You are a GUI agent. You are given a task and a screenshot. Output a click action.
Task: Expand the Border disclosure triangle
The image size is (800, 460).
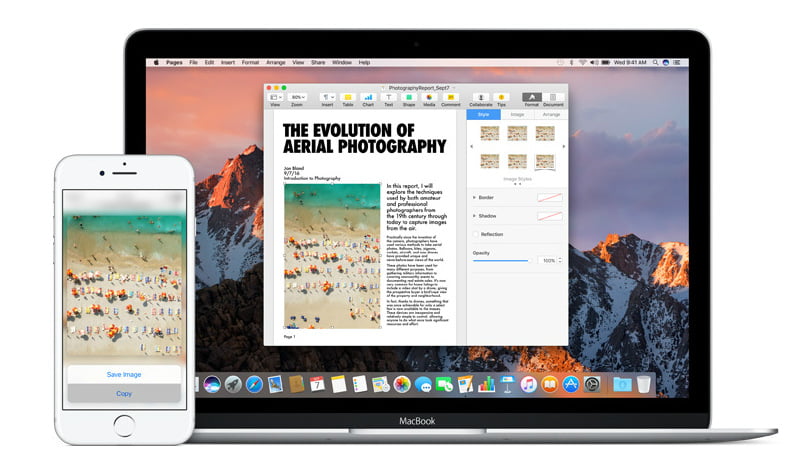tap(474, 198)
